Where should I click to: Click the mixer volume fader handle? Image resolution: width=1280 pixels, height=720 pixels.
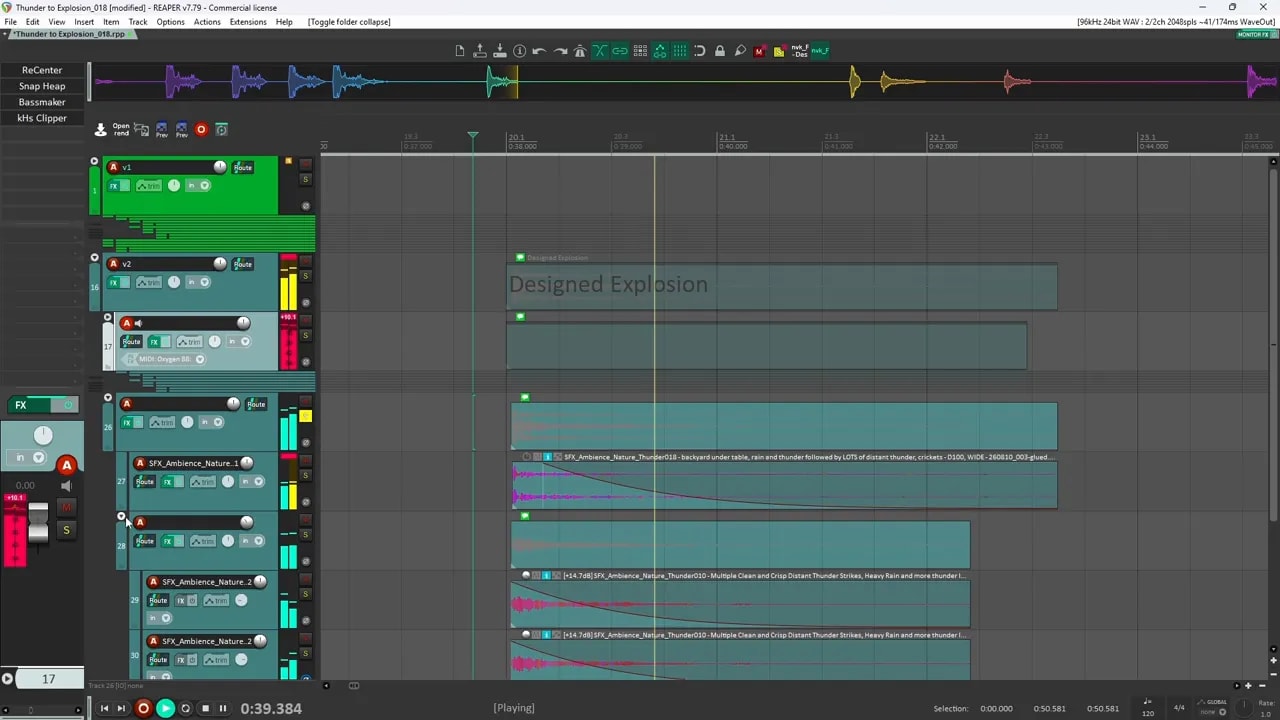coord(38,524)
